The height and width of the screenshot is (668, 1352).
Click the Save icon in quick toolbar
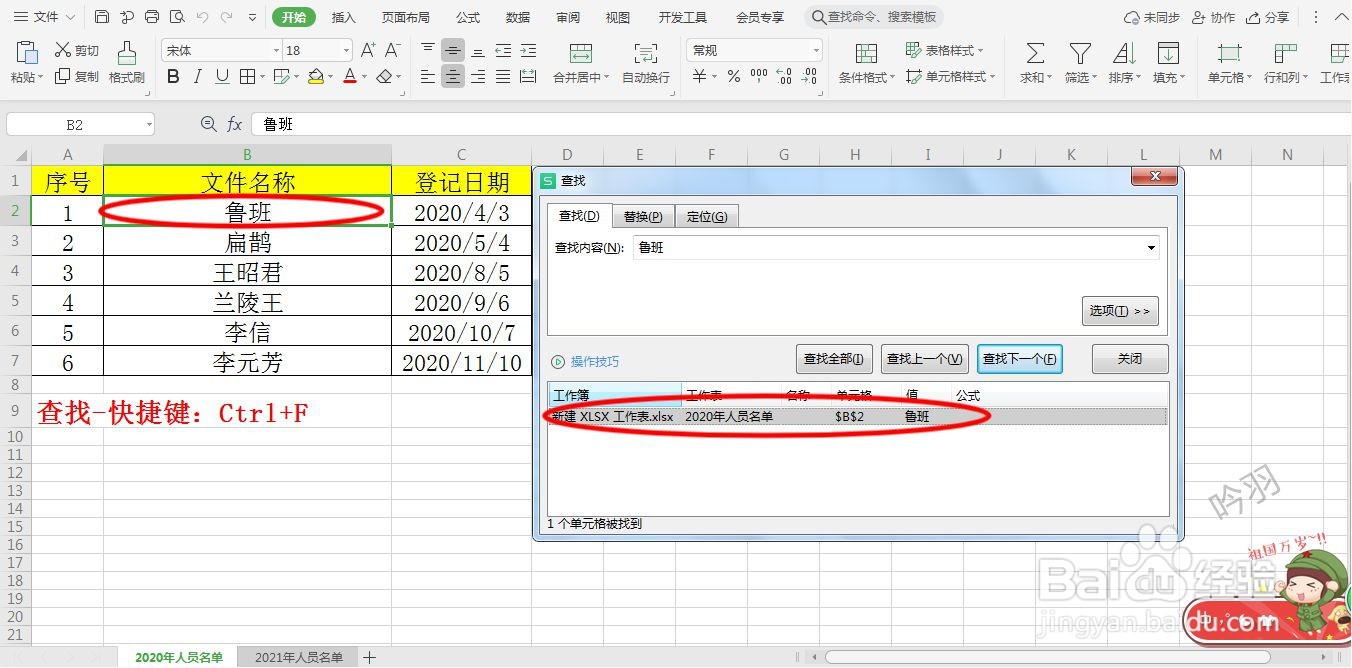[x=102, y=17]
